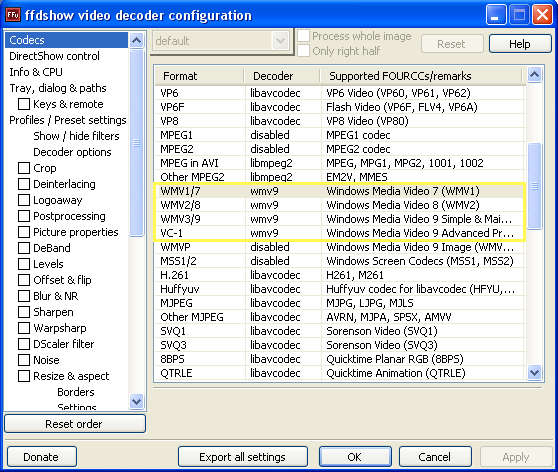This screenshot has height=472, width=558.
Task: Select Codecs in the left list
Action: [x=66, y=40]
